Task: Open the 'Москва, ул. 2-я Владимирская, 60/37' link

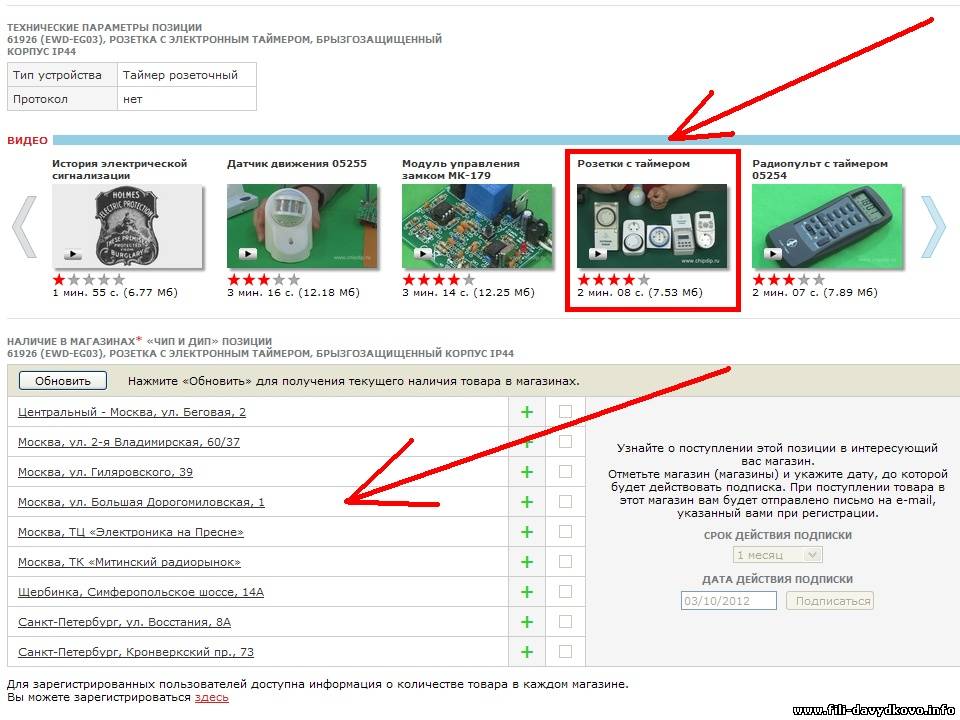Action: tap(129, 442)
